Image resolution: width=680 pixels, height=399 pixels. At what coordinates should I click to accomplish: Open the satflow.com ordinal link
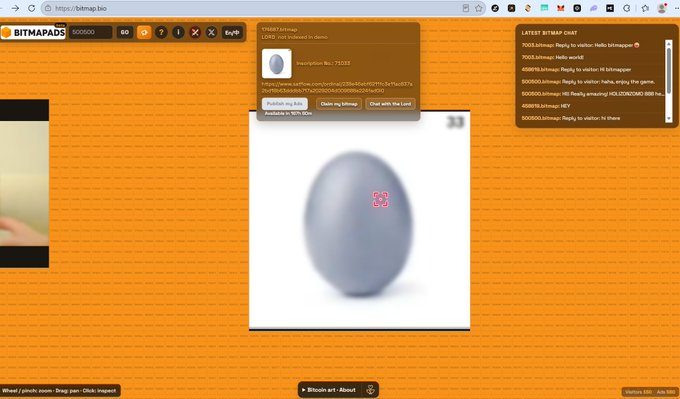[337, 87]
